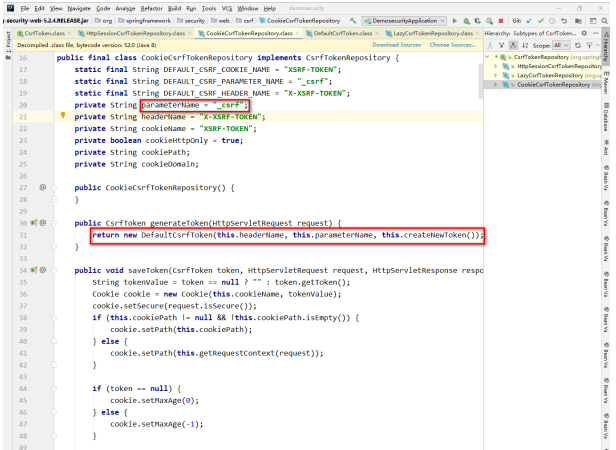Image resolution: width=616 pixels, height=450 pixels.
Task: Open the VCS menu
Action: pyautogui.click(x=227, y=8)
